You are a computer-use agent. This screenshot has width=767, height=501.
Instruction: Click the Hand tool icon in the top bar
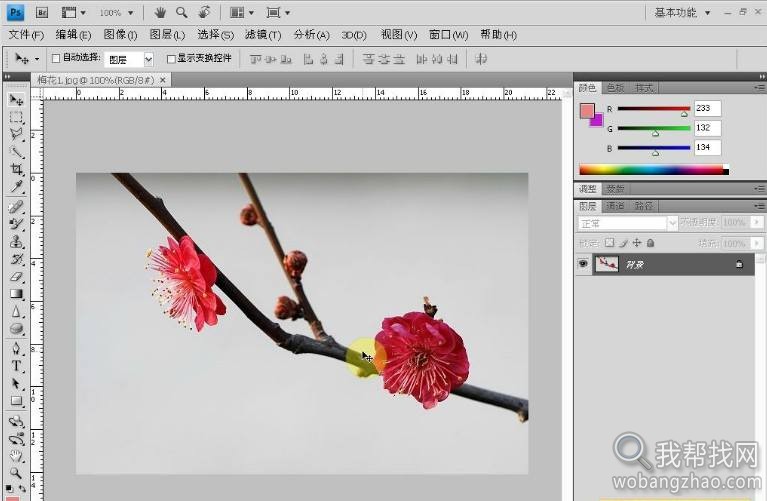[x=159, y=12]
